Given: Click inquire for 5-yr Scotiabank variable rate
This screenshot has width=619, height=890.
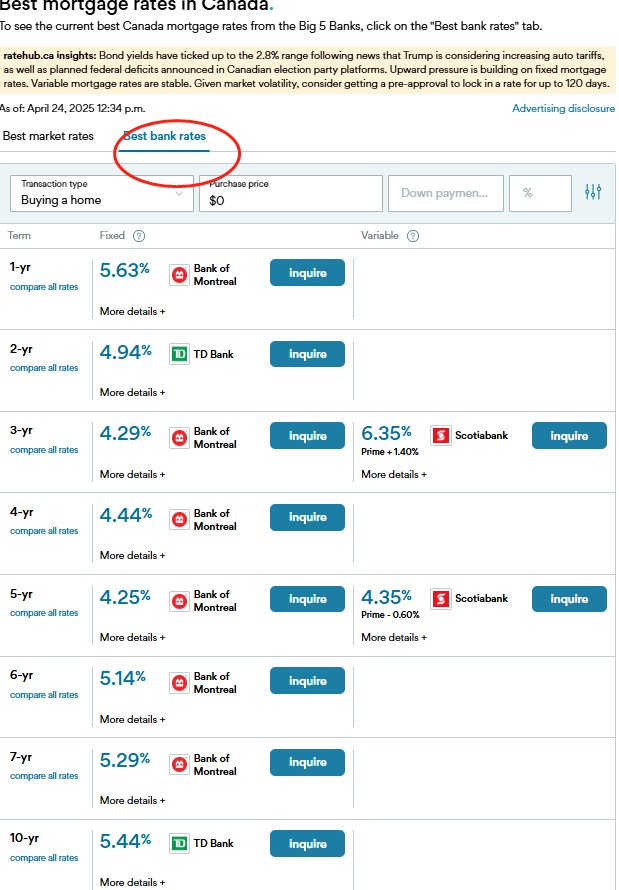Looking at the screenshot, I should pyautogui.click(x=569, y=599).
